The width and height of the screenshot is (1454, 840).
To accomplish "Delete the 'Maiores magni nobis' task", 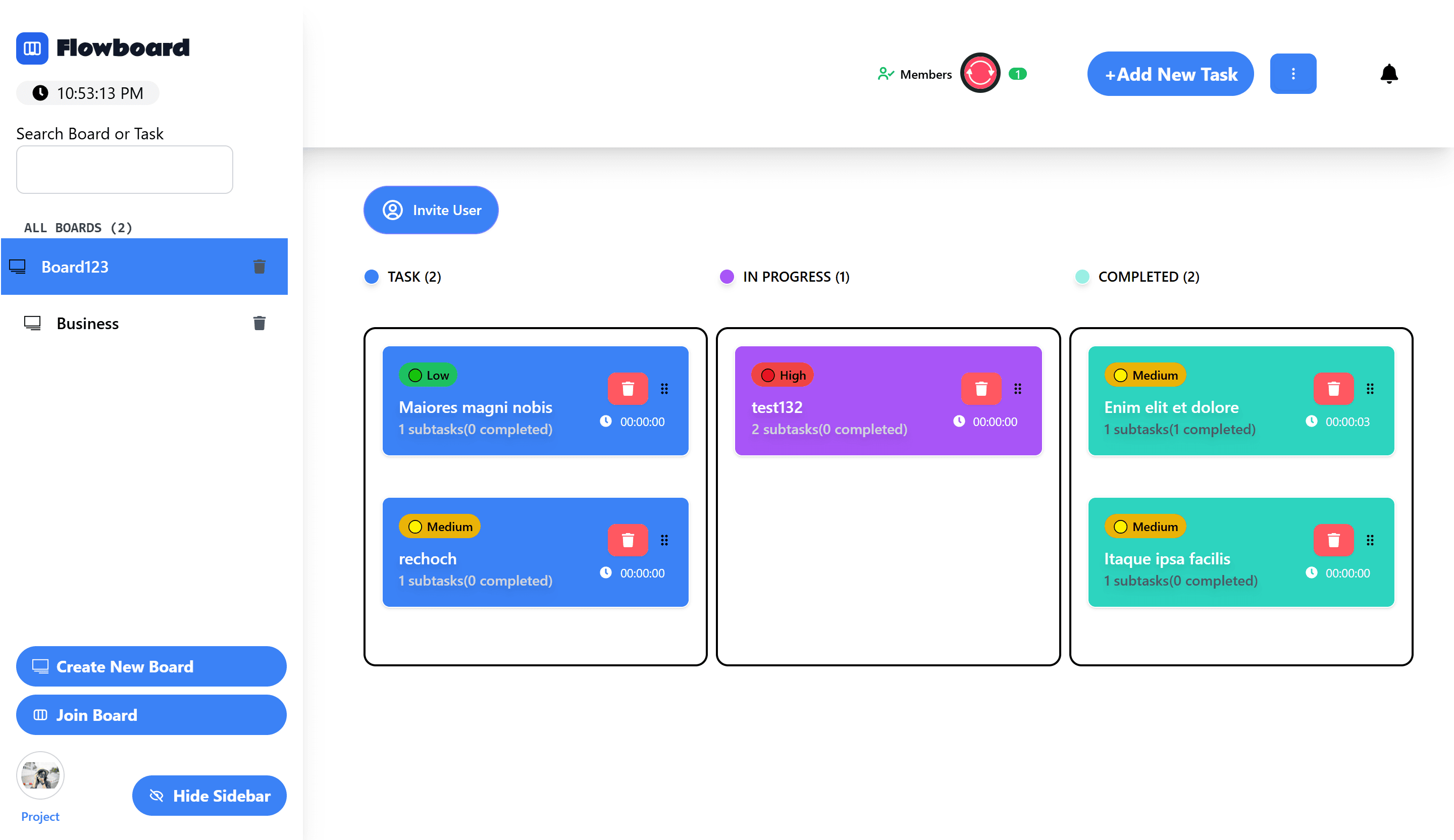I will tap(628, 389).
